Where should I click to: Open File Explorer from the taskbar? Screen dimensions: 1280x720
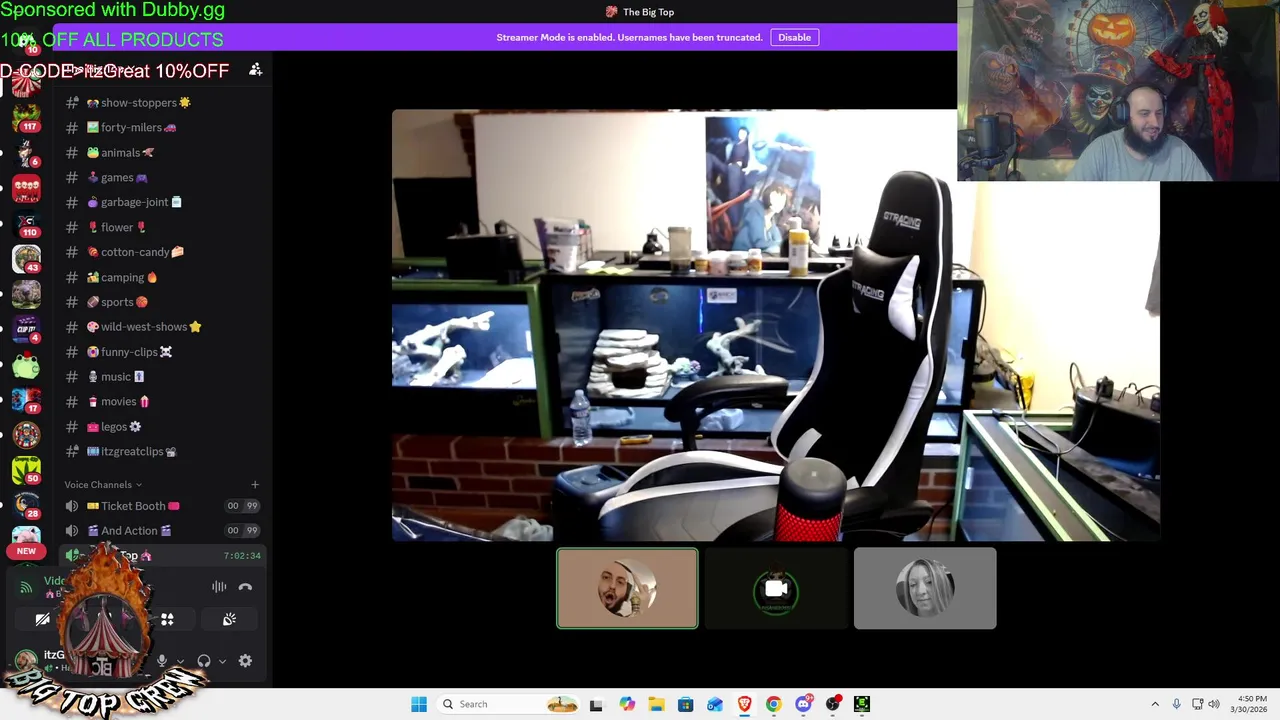click(656, 704)
